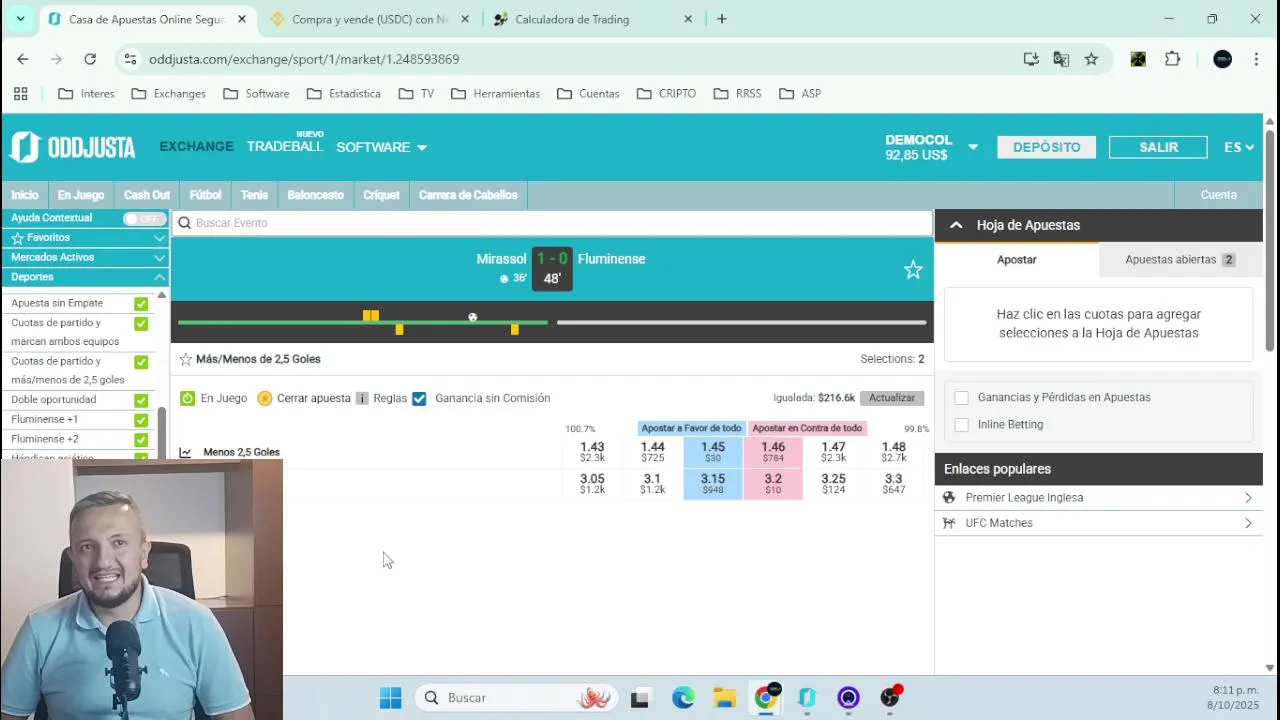
Task: Enable Ganancias y Pérdidas en Apuestas checkbox
Action: (x=961, y=398)
